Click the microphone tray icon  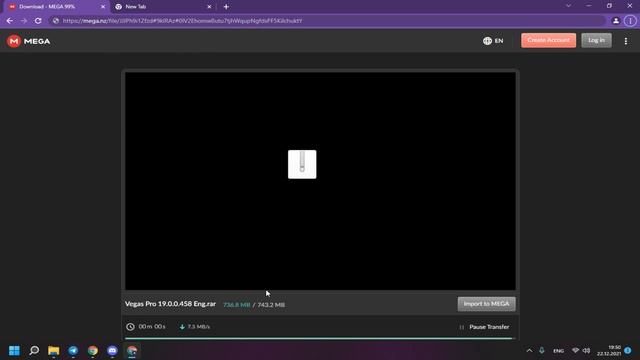click(542, 351)
